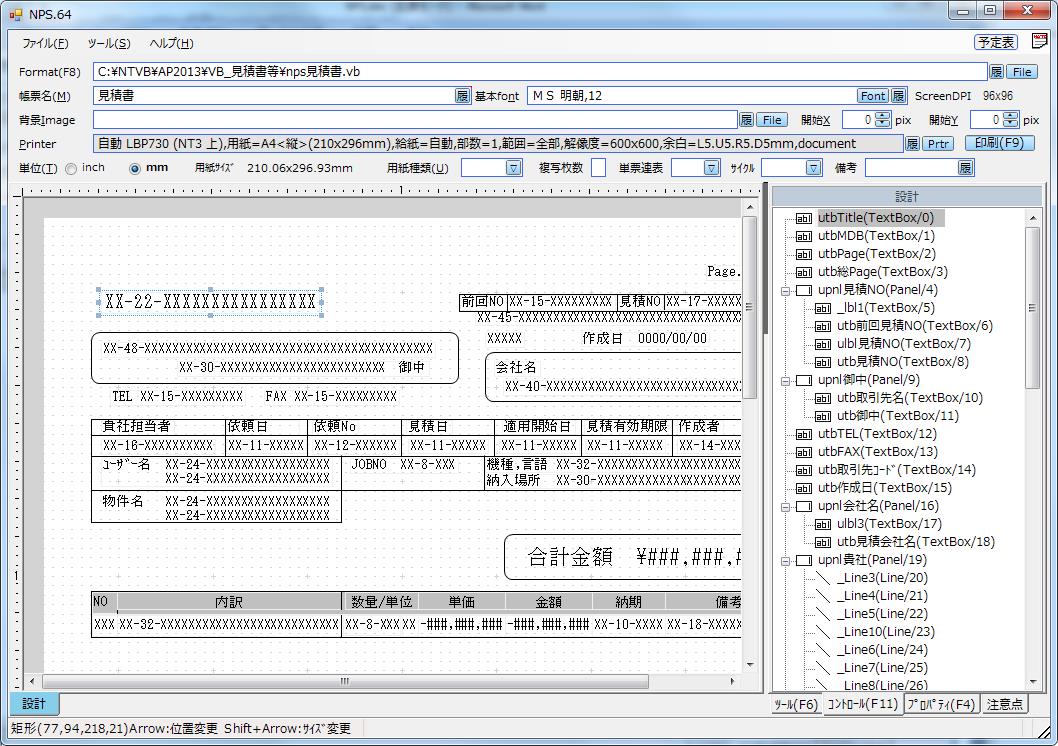Switch to the プロパティ(F4) tab
Screen dimensions: 1058x746
coord(940,704)
